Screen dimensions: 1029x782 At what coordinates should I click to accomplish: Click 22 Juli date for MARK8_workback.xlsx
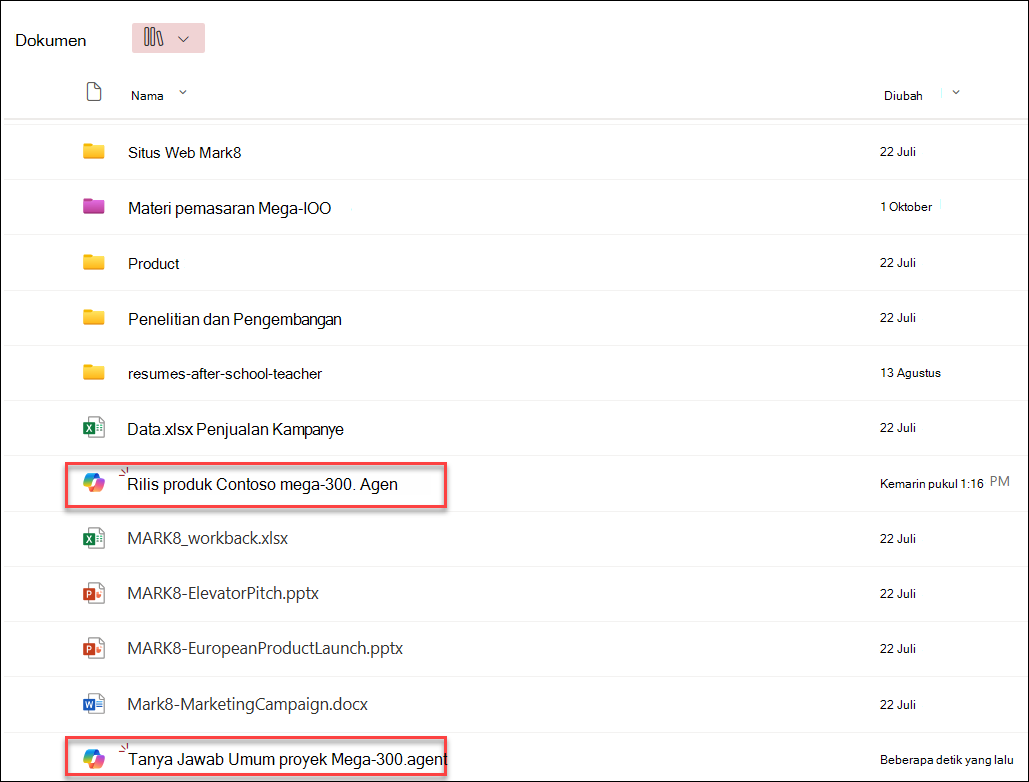click(x=898, y=539)
